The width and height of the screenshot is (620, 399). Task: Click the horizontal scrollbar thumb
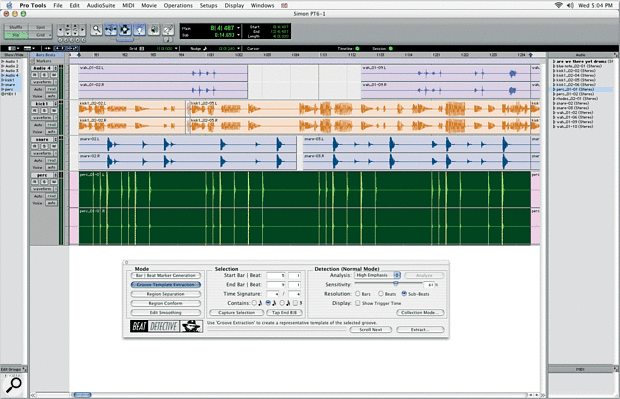82,395
